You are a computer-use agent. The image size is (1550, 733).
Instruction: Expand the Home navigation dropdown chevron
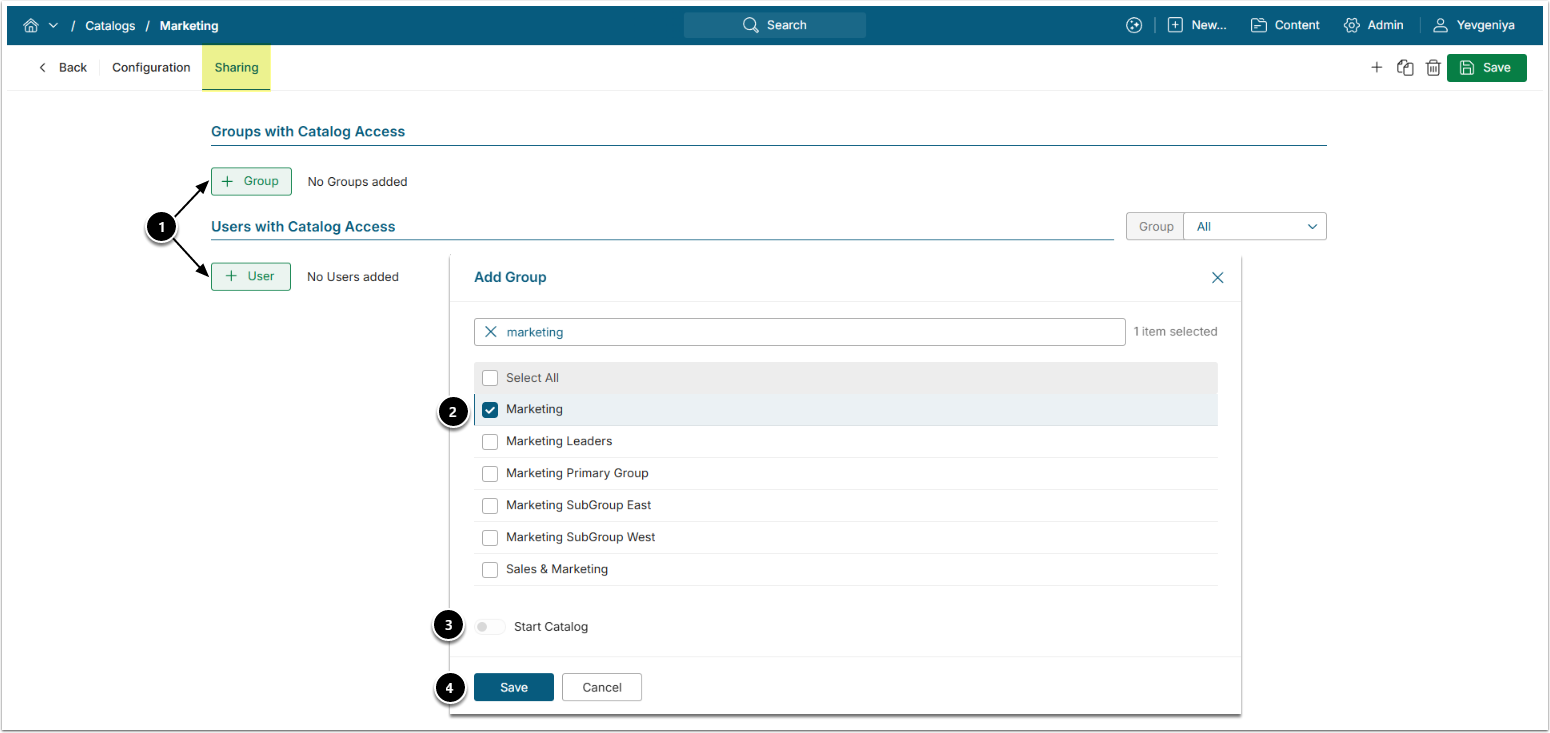[x=53, y=25]
